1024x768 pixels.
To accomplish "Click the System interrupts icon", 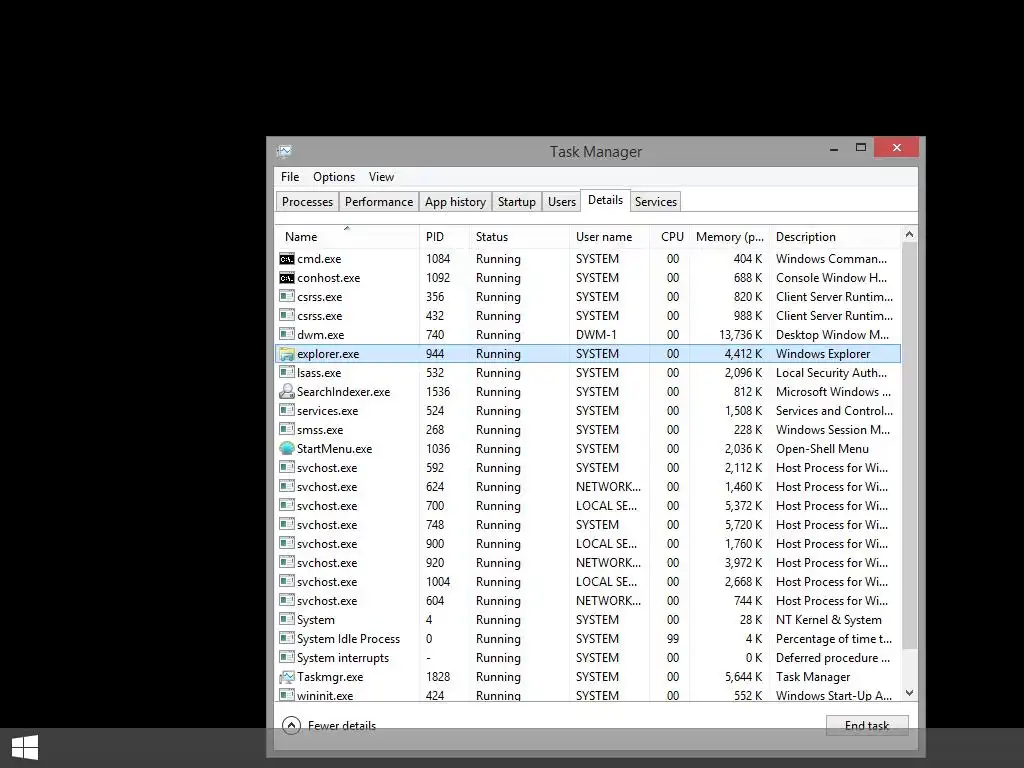I will tap(287, 658).
